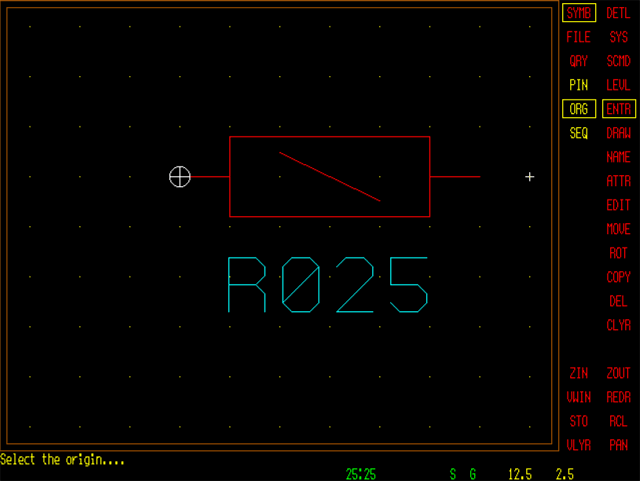Store the view with STO

(578, 421)
